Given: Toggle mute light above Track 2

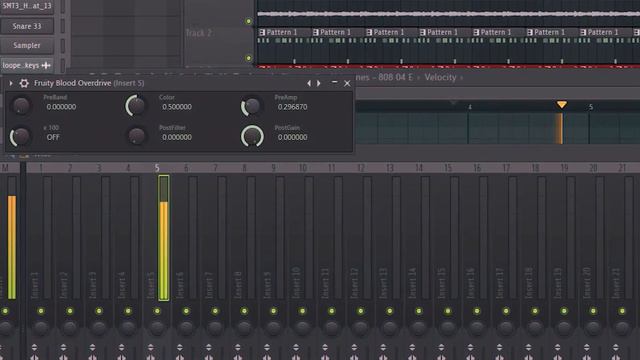Looking at the screenshot, I should click(248, 21).
